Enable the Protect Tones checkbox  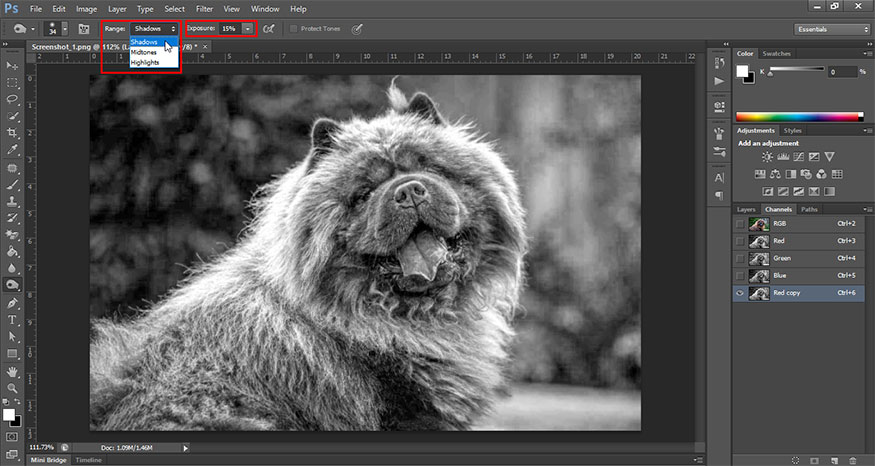click(x=294, y=29)
